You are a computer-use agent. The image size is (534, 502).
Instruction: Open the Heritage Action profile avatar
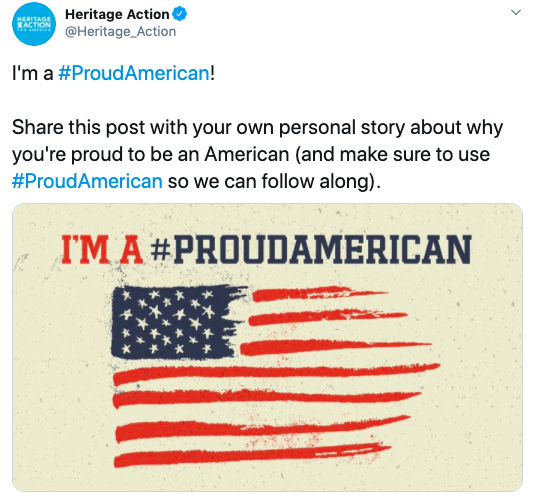33,24
